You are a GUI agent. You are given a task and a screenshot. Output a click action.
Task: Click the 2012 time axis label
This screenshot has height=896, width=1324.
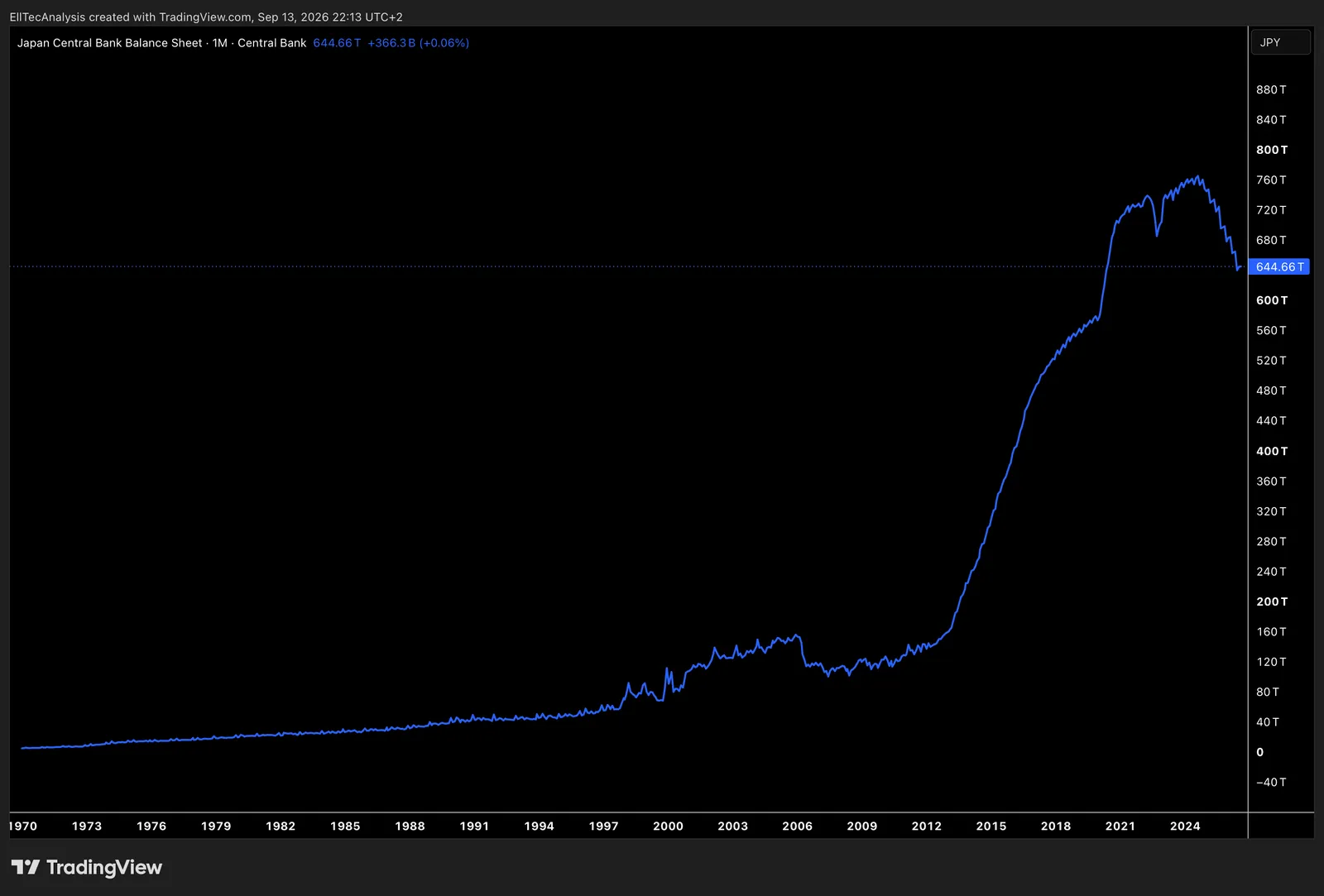pos(926,826)
